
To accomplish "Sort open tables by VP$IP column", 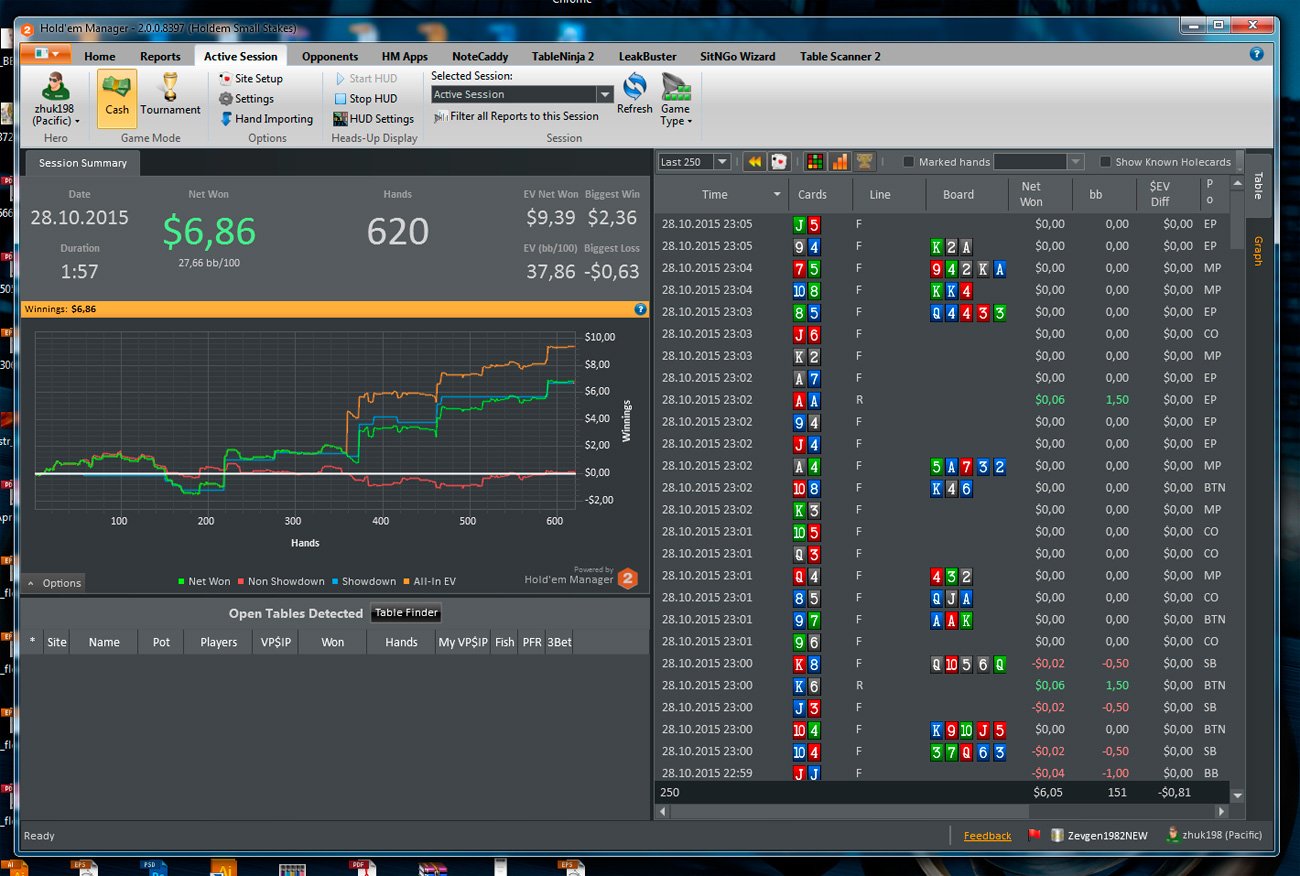I will coord(276,642).
